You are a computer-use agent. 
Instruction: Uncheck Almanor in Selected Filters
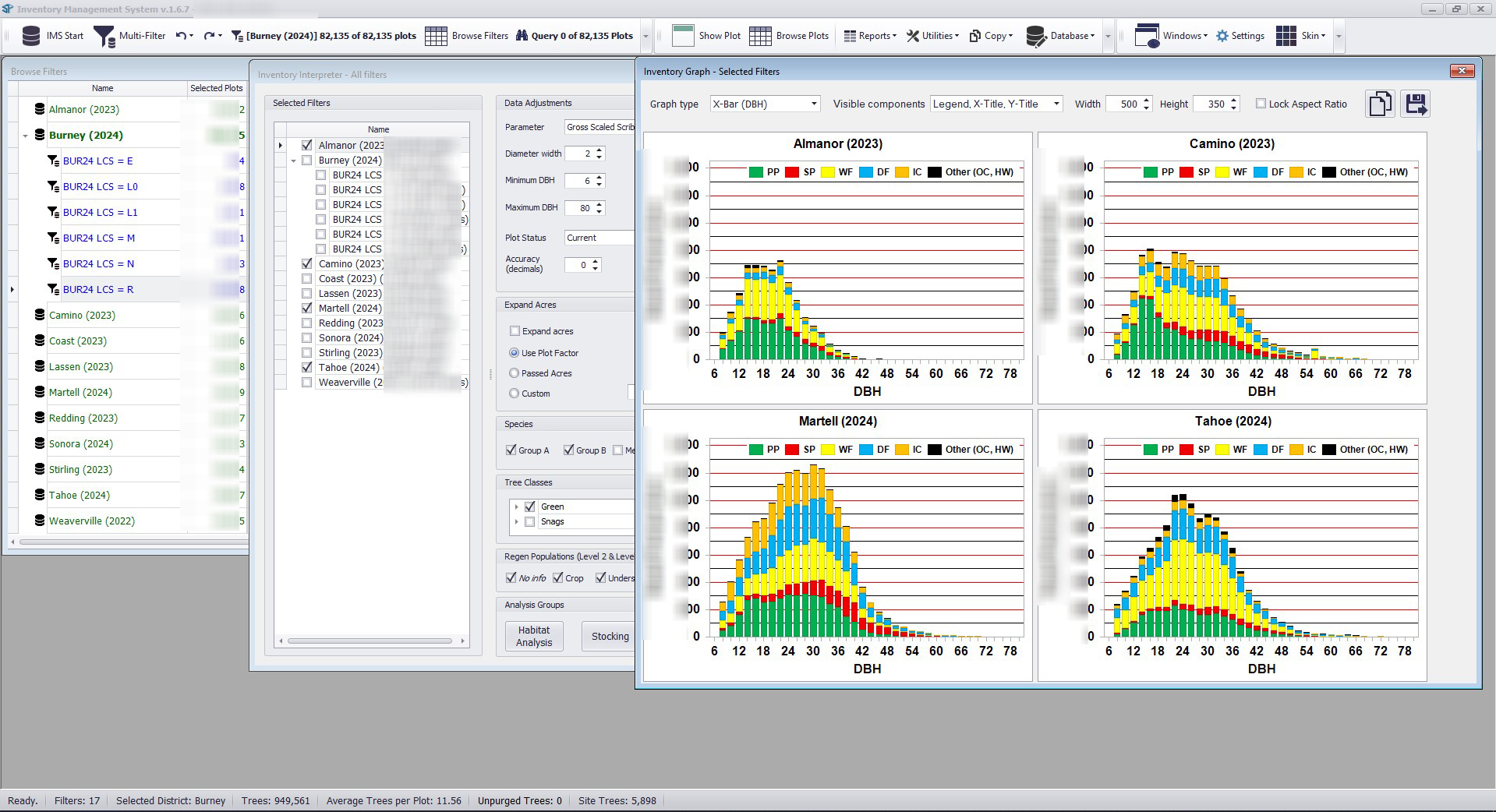[307, 145]
